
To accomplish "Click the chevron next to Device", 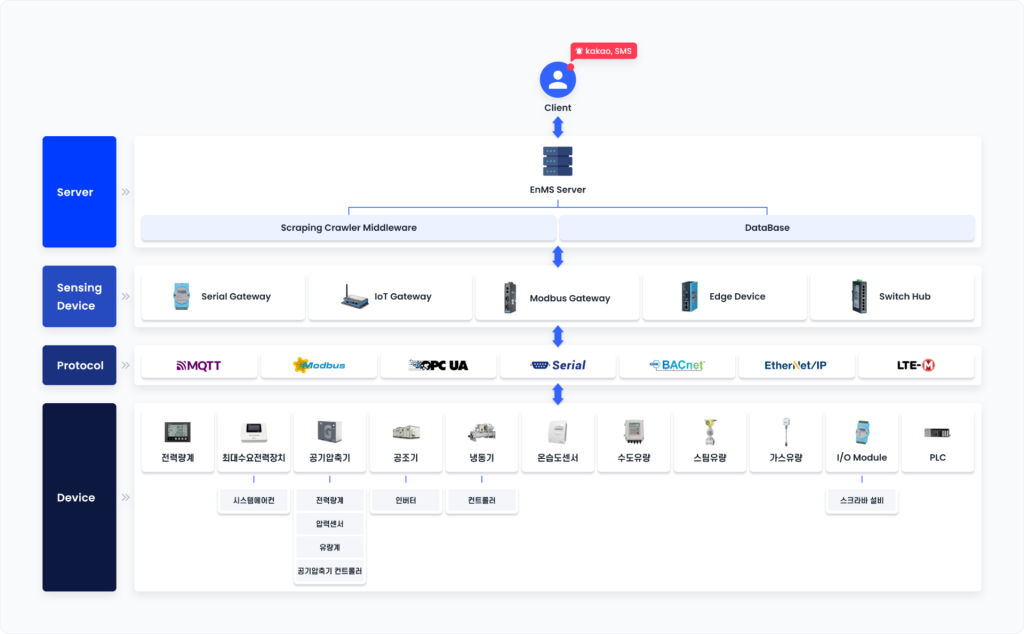I will [125, 498].
